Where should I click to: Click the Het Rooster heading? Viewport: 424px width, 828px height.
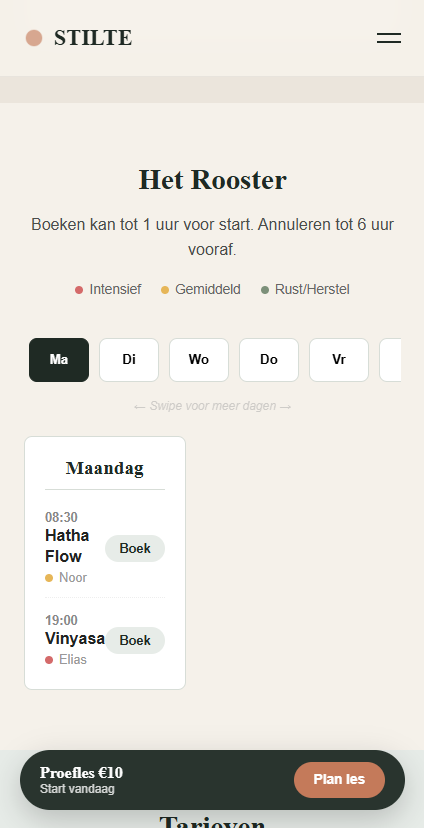coord(212,180)
